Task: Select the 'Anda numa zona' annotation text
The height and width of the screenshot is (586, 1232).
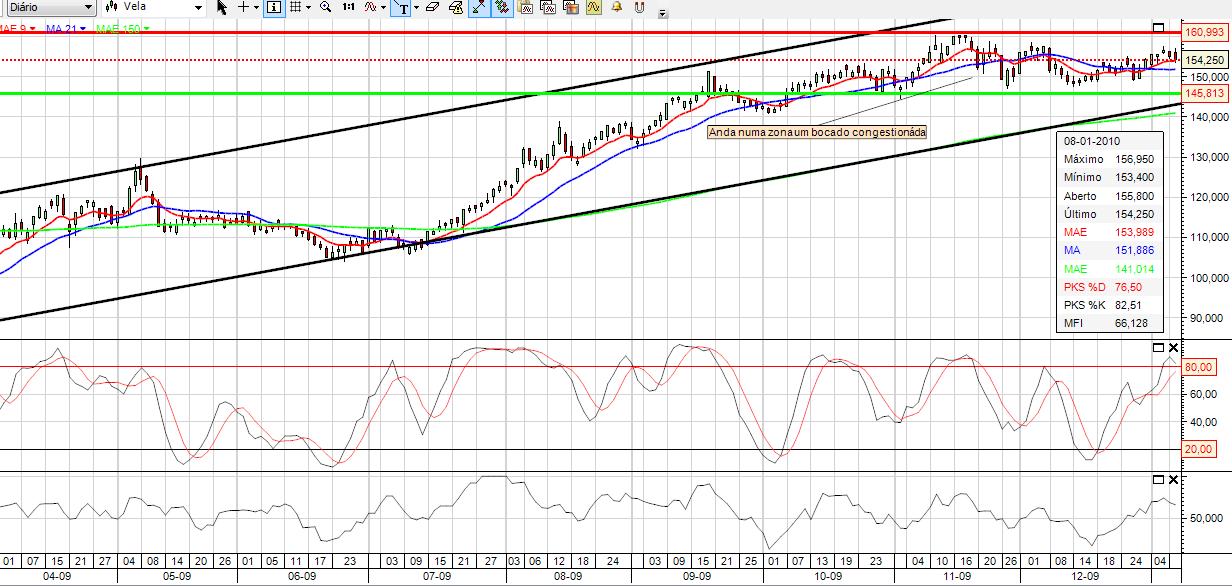Action: 817,131
